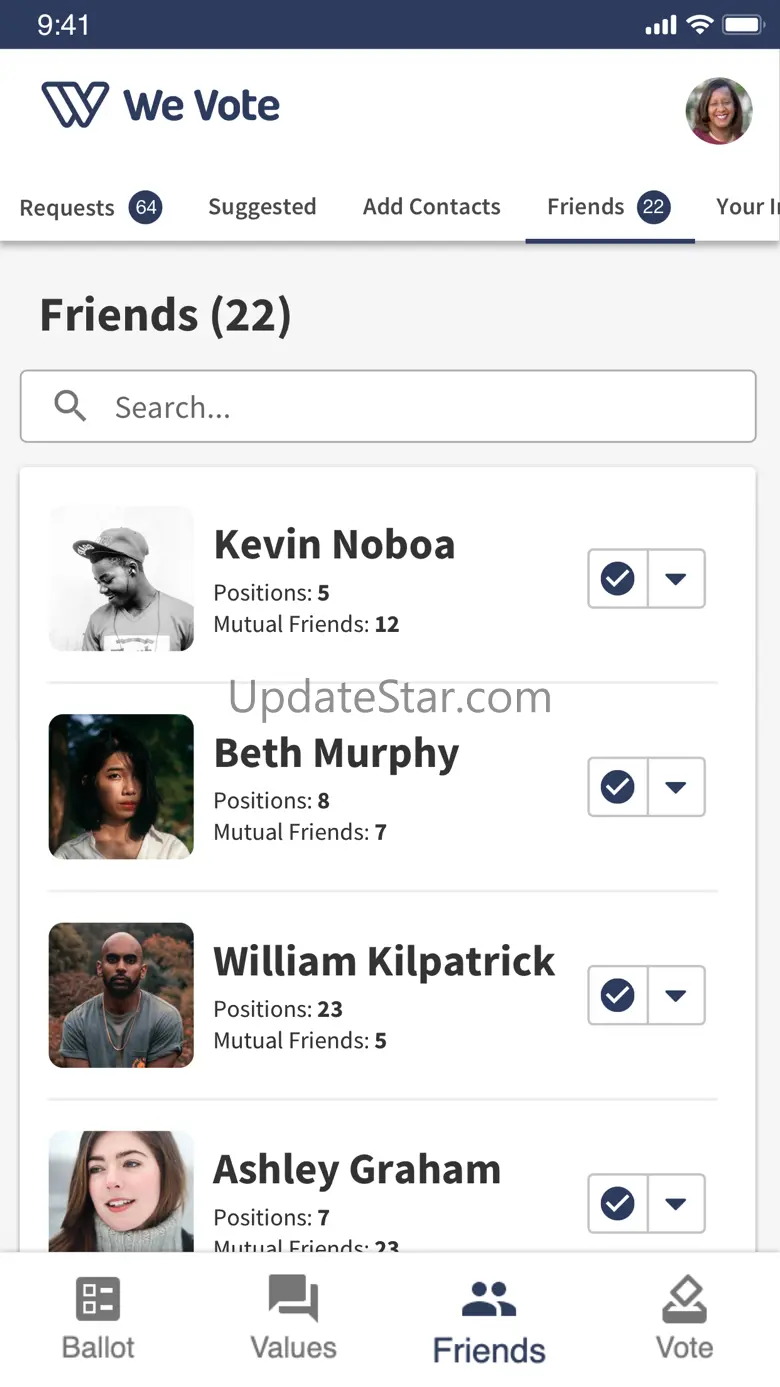Open the Ballot icon in bottom navigation
The image size is (780, 1387).
point(98,1299)
